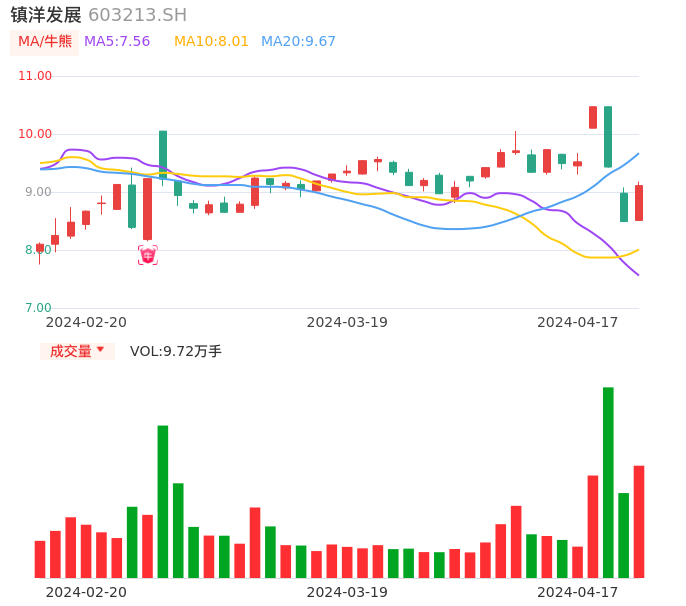Image resolution: width=686 pixels, height=606 pixels.
Task: Click the stock name 镇洋发展
Action: click(45, 15)
